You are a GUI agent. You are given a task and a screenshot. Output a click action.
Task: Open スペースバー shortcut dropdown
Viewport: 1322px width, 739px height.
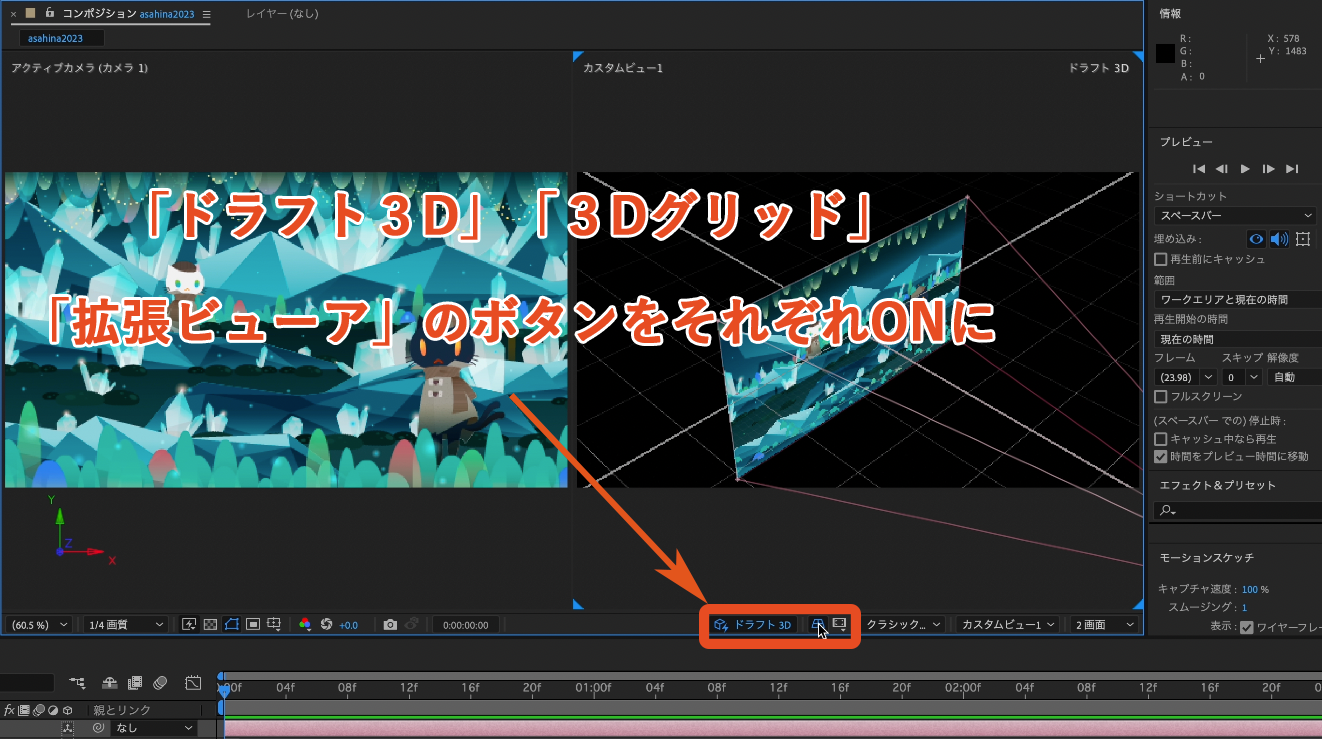click(x=1237, y=216)
